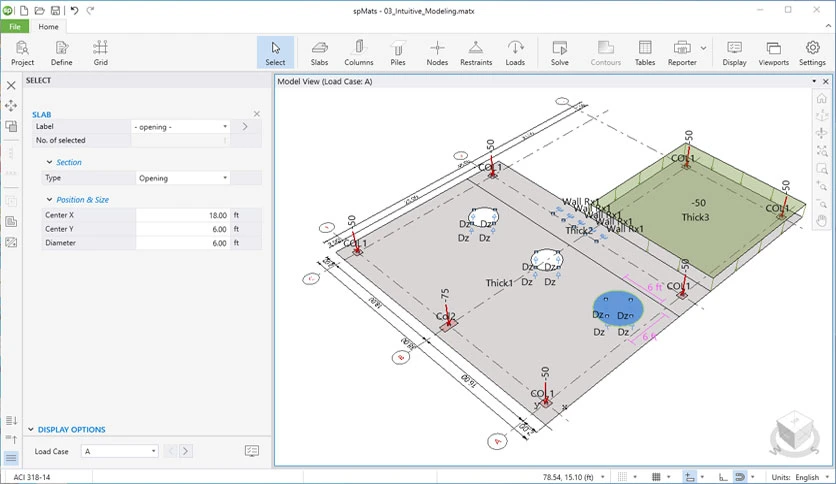Screen dimensions: 836x484
Task: Choose the Loads tool
Action: pyautogui.click(x=515, y=53)
